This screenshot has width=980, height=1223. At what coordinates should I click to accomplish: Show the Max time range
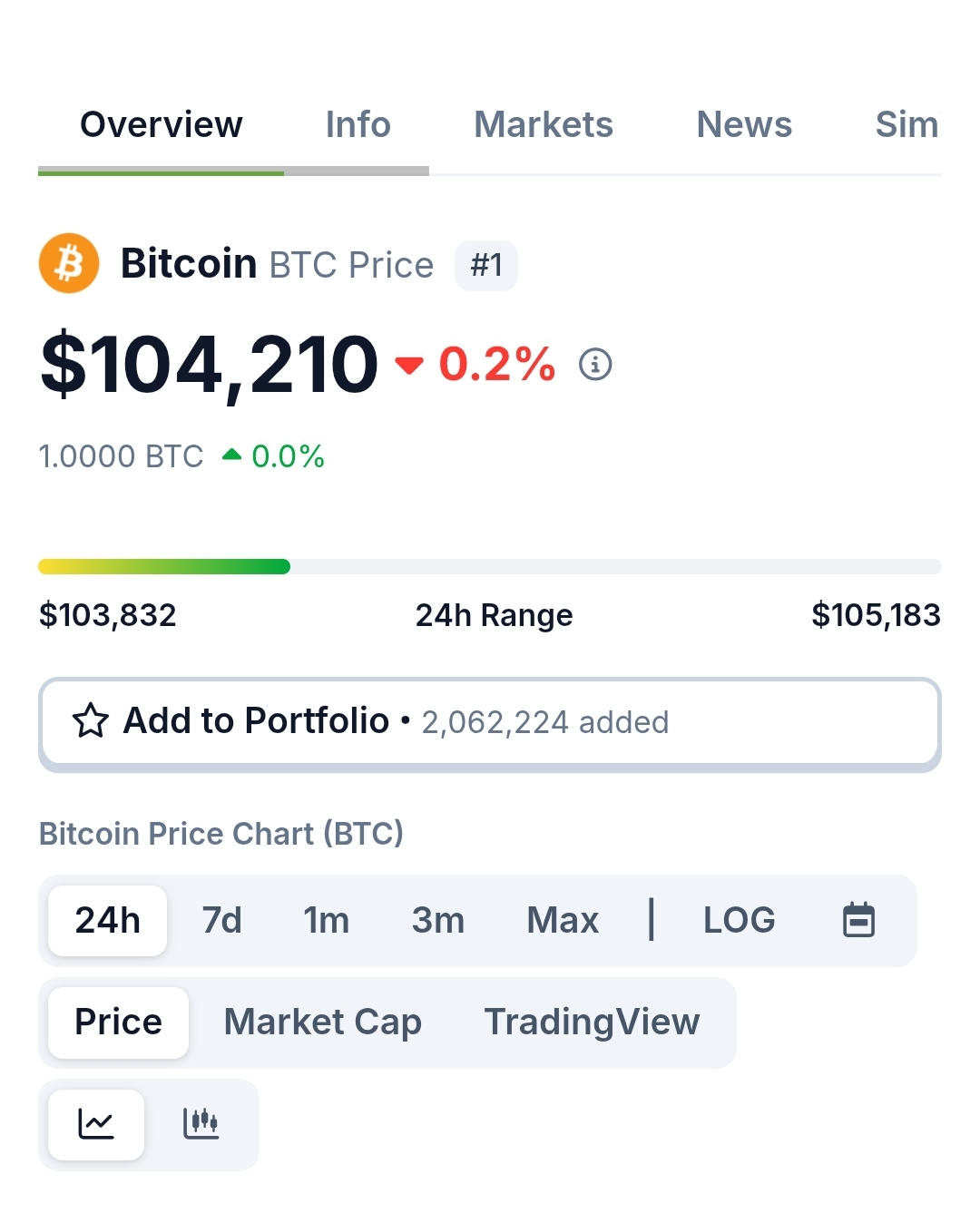(x=563, y=920)
